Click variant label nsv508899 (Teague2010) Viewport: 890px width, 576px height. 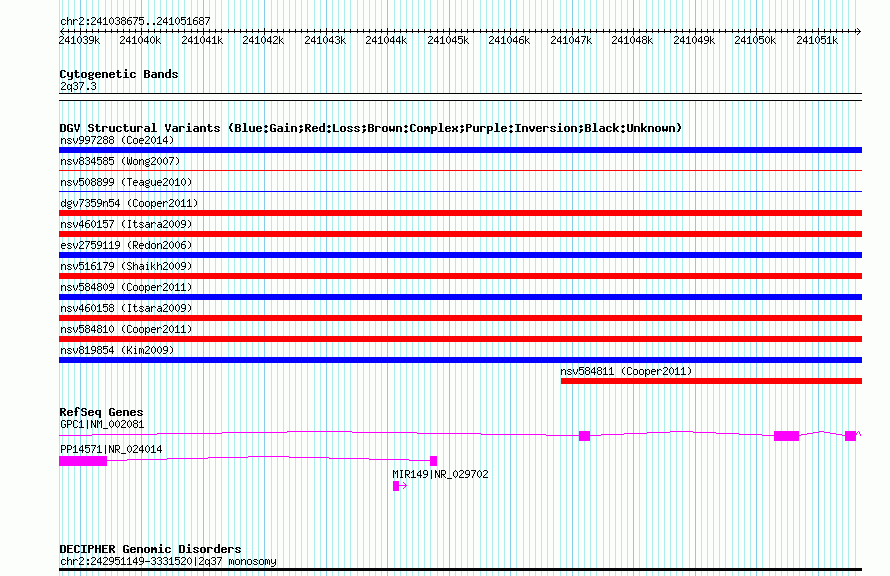(126, 182)
